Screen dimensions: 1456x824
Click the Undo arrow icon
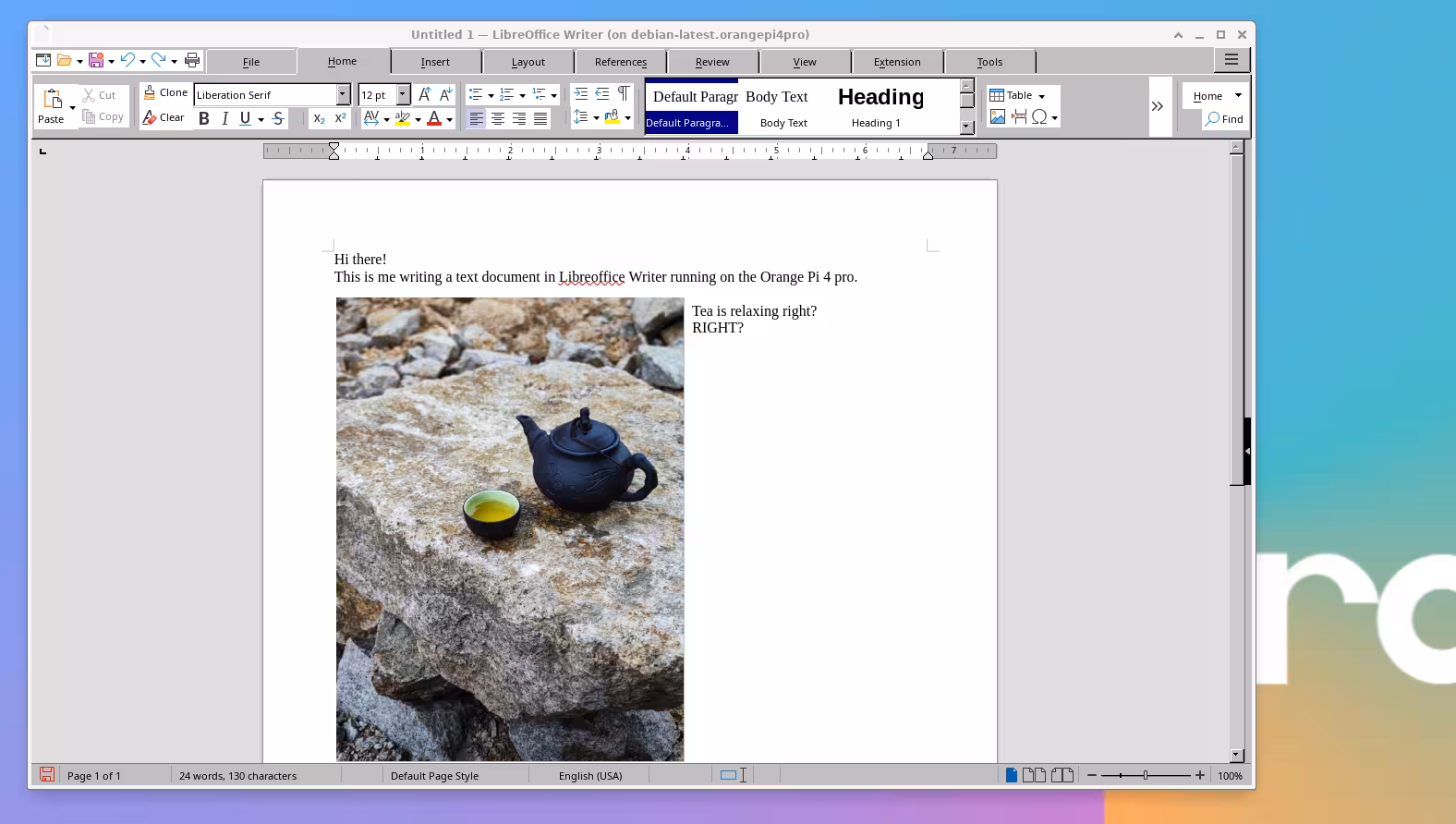click(127, 61)
